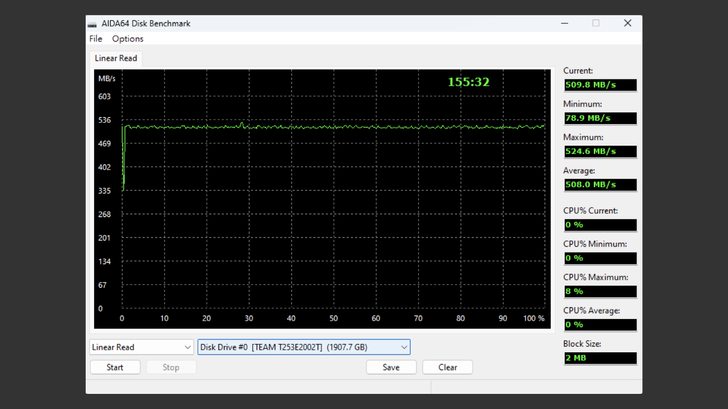
Task: Open the File menu
Action: pyautogui.click(x=96, y=39)
